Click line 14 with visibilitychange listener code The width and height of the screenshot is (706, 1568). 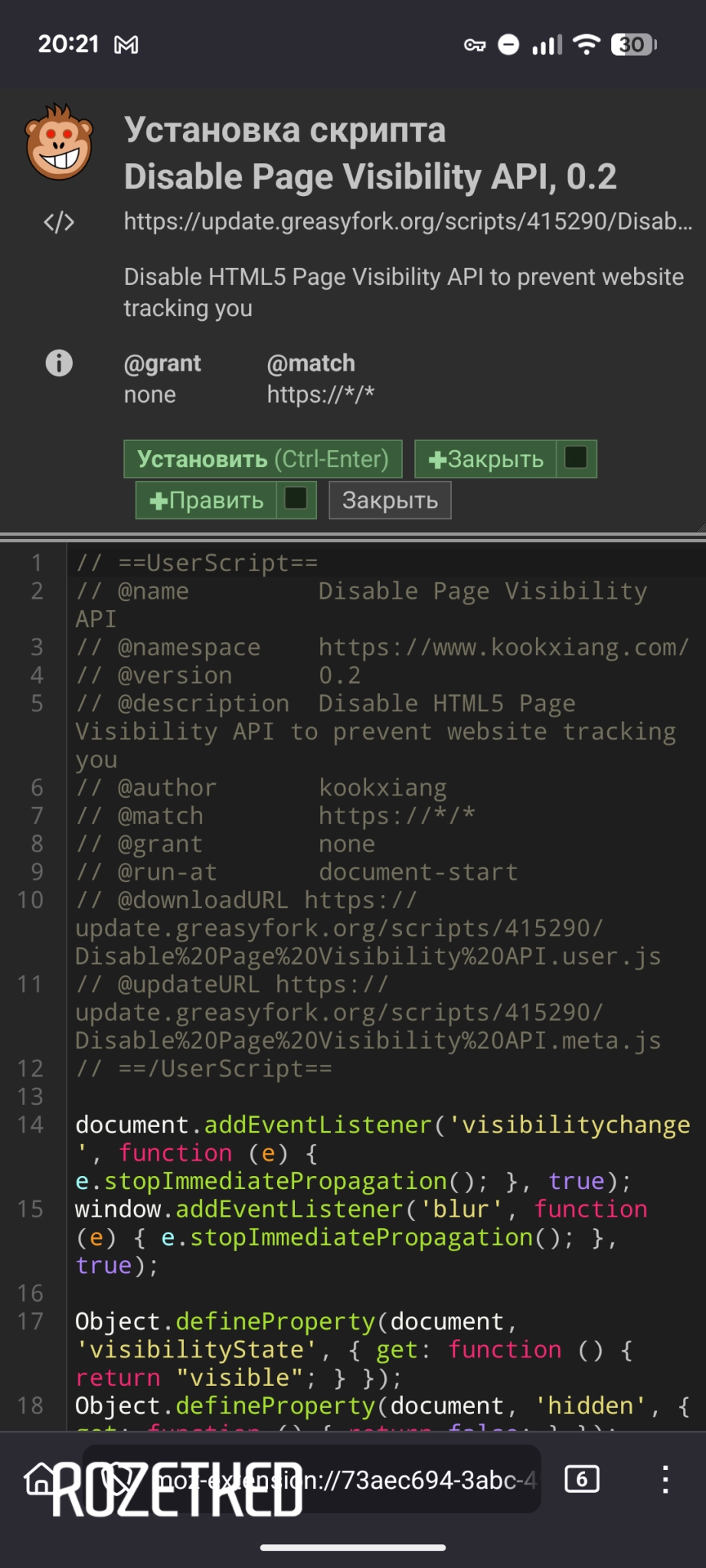(x=381, y=1125)
